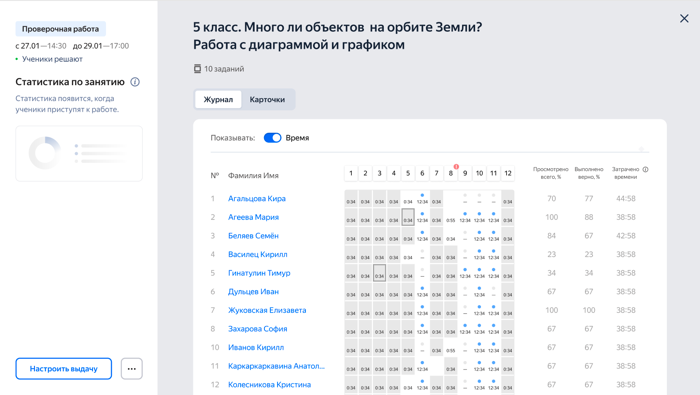Toggle the Время switch off
Image resolution: width=700 pixels, height=395 pixels.
click(x=272, y=138)
